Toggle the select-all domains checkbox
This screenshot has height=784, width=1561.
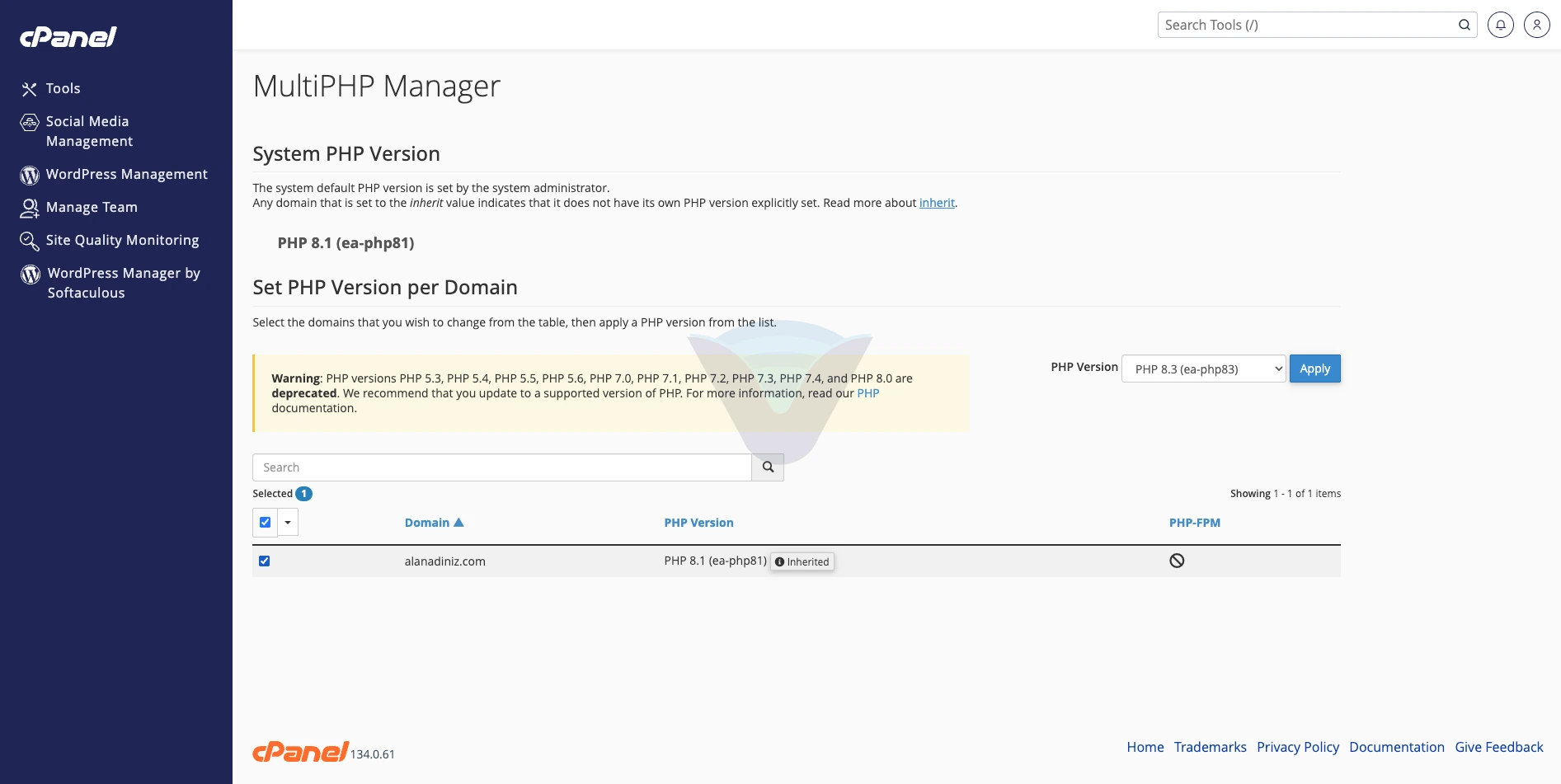coord(265,522)
